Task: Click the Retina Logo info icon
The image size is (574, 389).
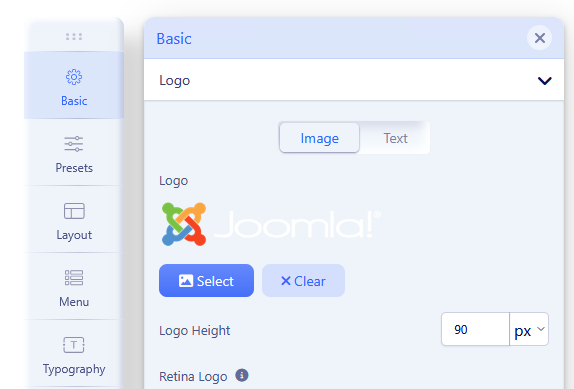Action: pos(242,375)
